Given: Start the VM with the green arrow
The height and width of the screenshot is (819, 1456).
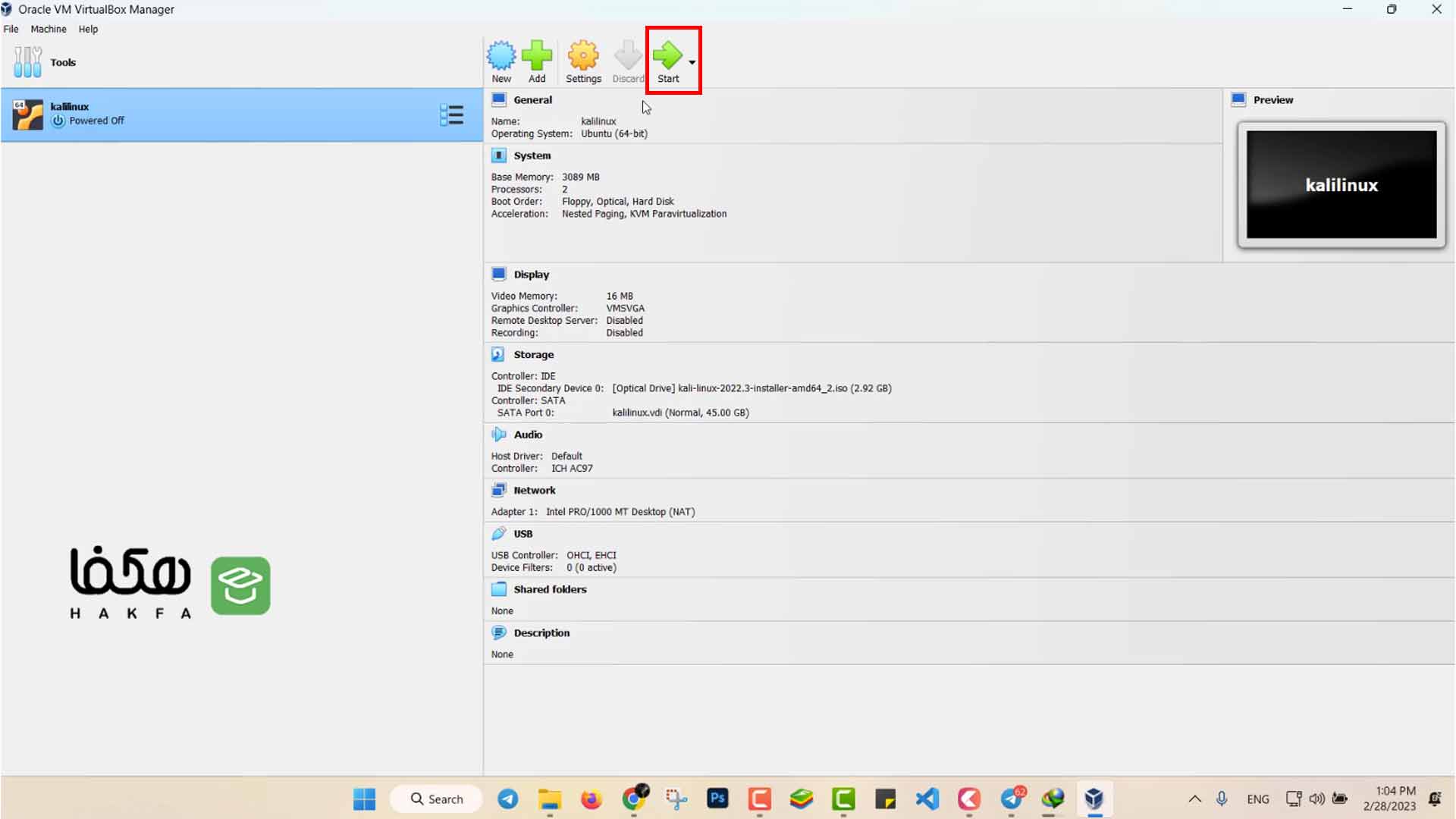Looking at the screenshot, I should pos(667,55).
